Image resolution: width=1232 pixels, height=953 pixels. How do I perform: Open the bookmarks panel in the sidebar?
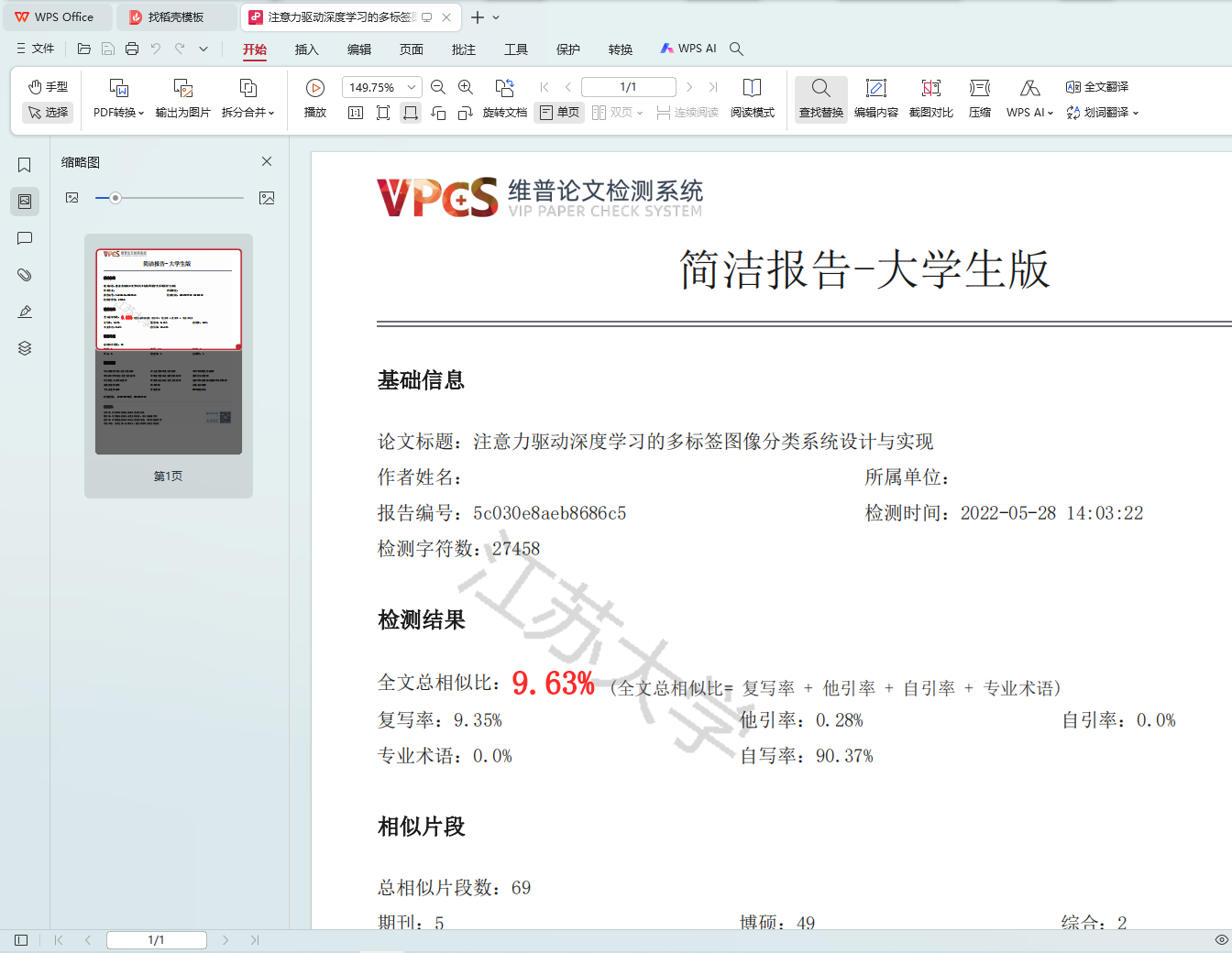[x=25, y=165]
